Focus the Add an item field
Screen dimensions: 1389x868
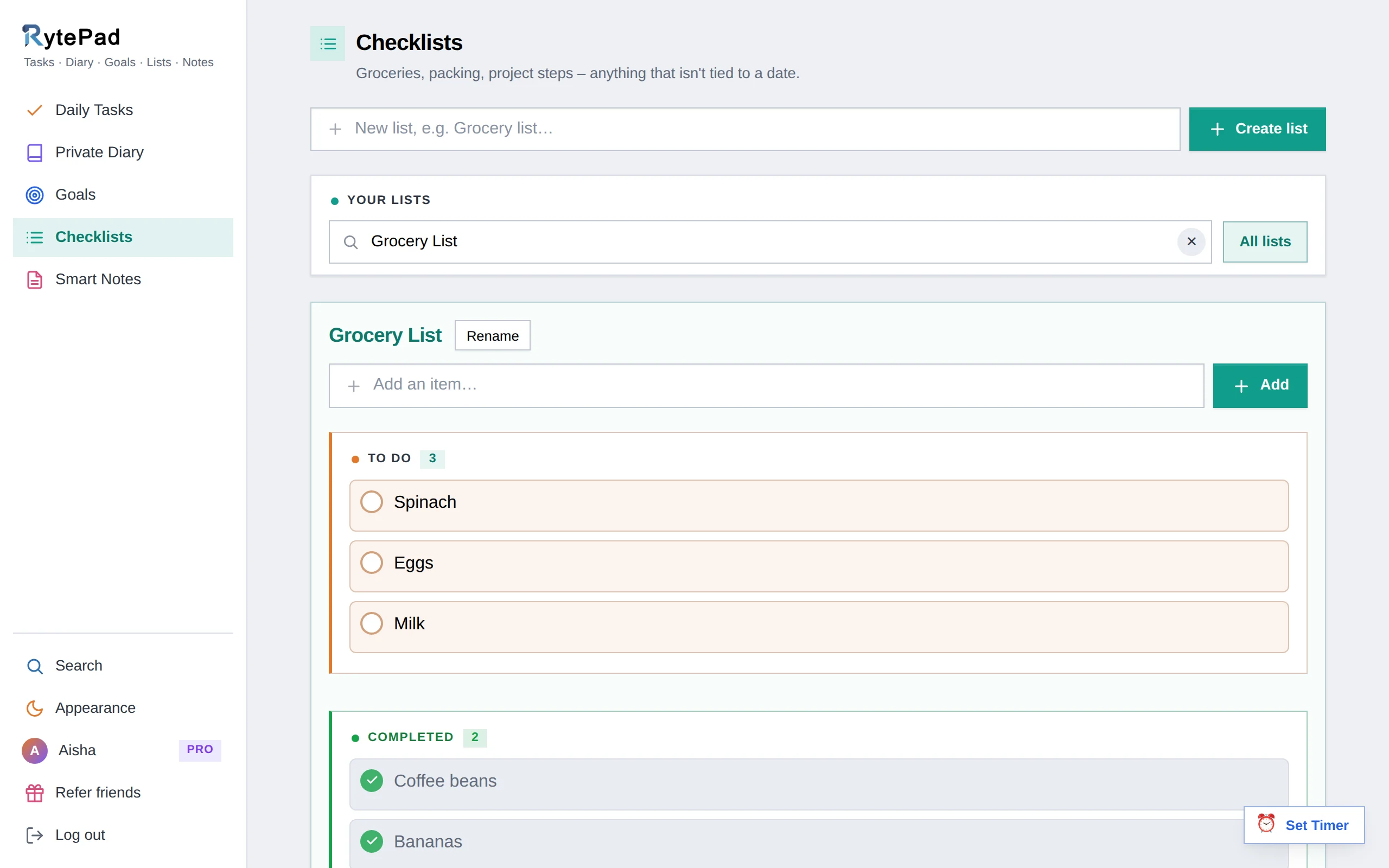click(x=766, y=385)
